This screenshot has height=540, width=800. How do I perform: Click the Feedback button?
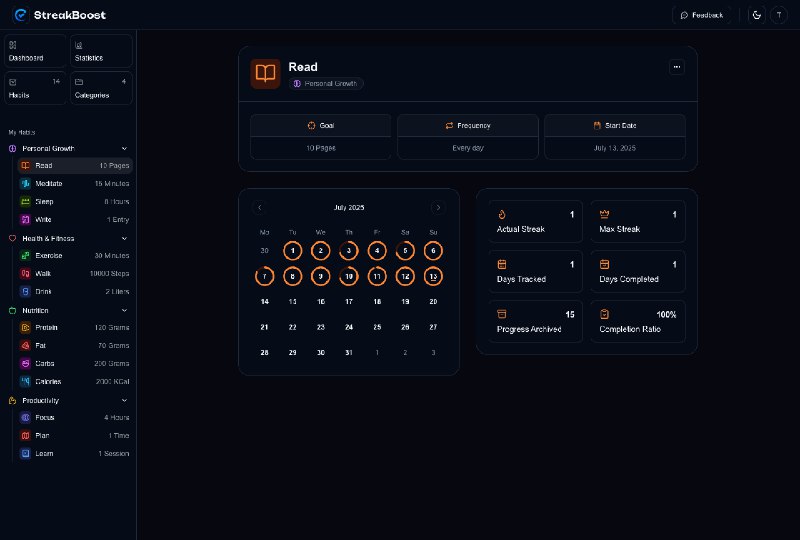[702, 15]
